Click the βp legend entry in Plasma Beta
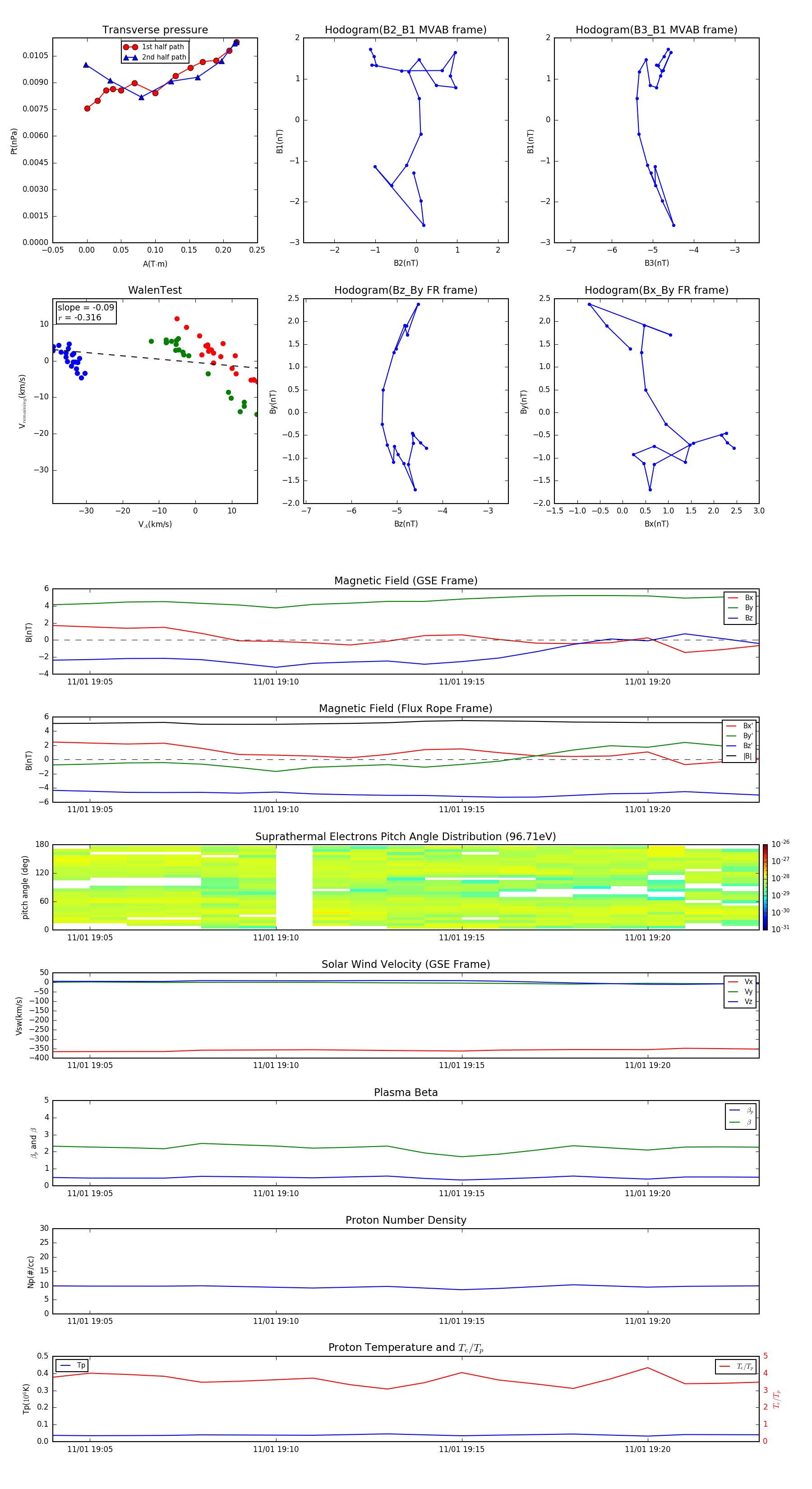812x1489 pixels. coord(741,1110)
